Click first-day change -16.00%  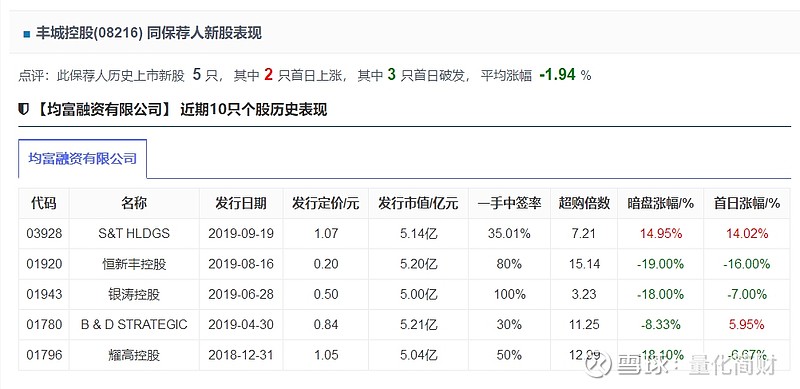pos(747,264)
